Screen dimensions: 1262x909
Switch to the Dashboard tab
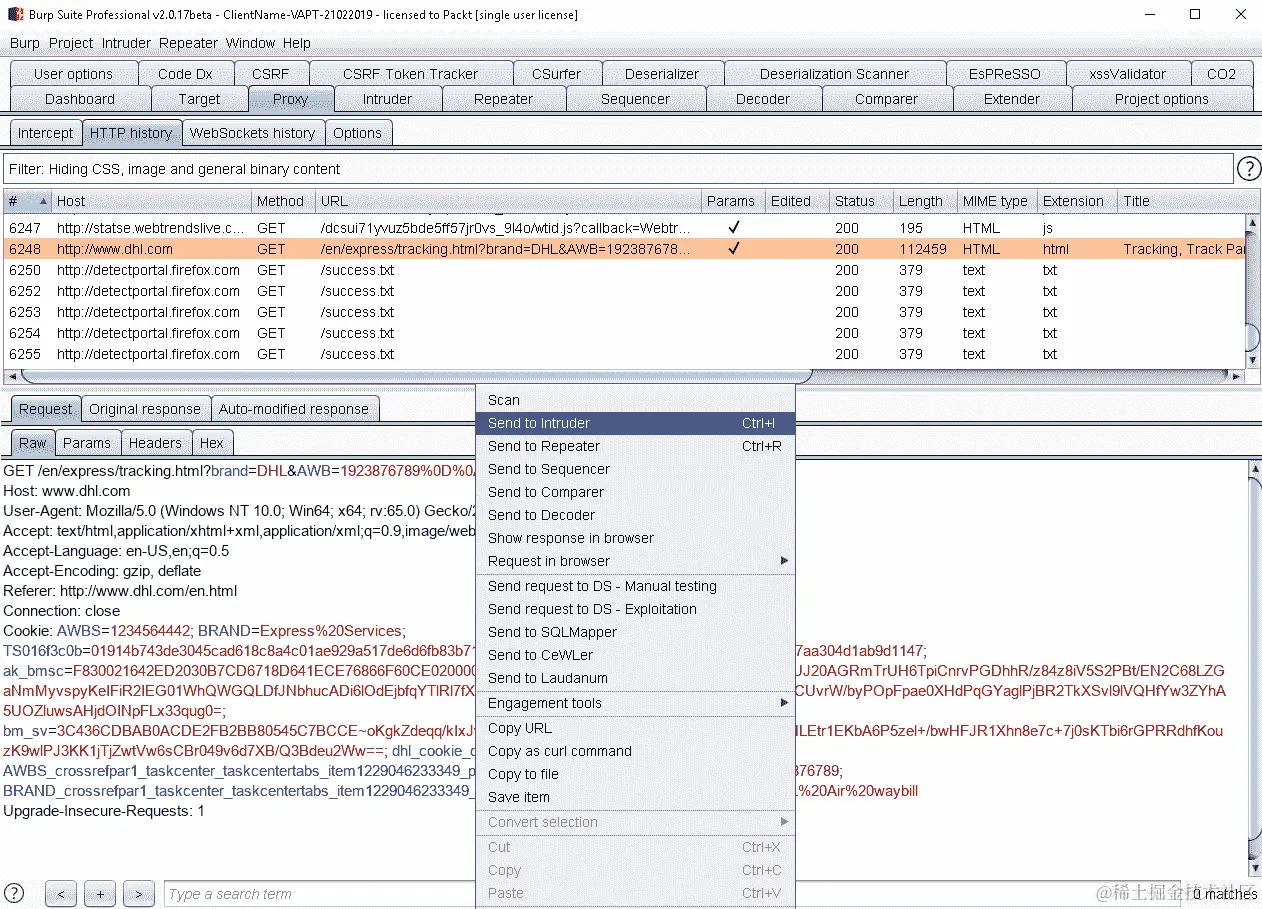tap(80, 99)
